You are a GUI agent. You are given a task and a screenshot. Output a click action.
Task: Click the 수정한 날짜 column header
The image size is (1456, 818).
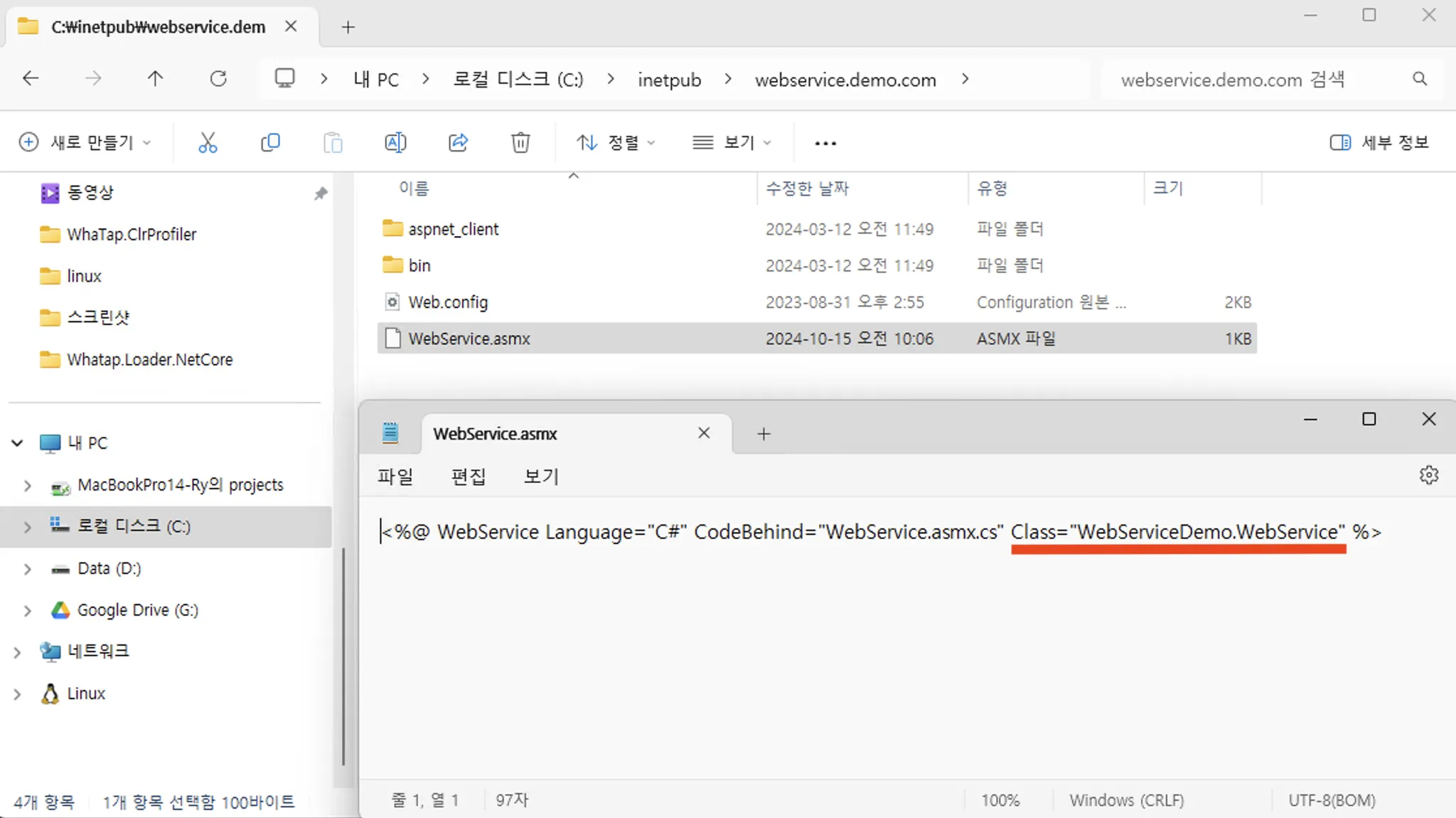pyautogui.click(x=807, y=188)
